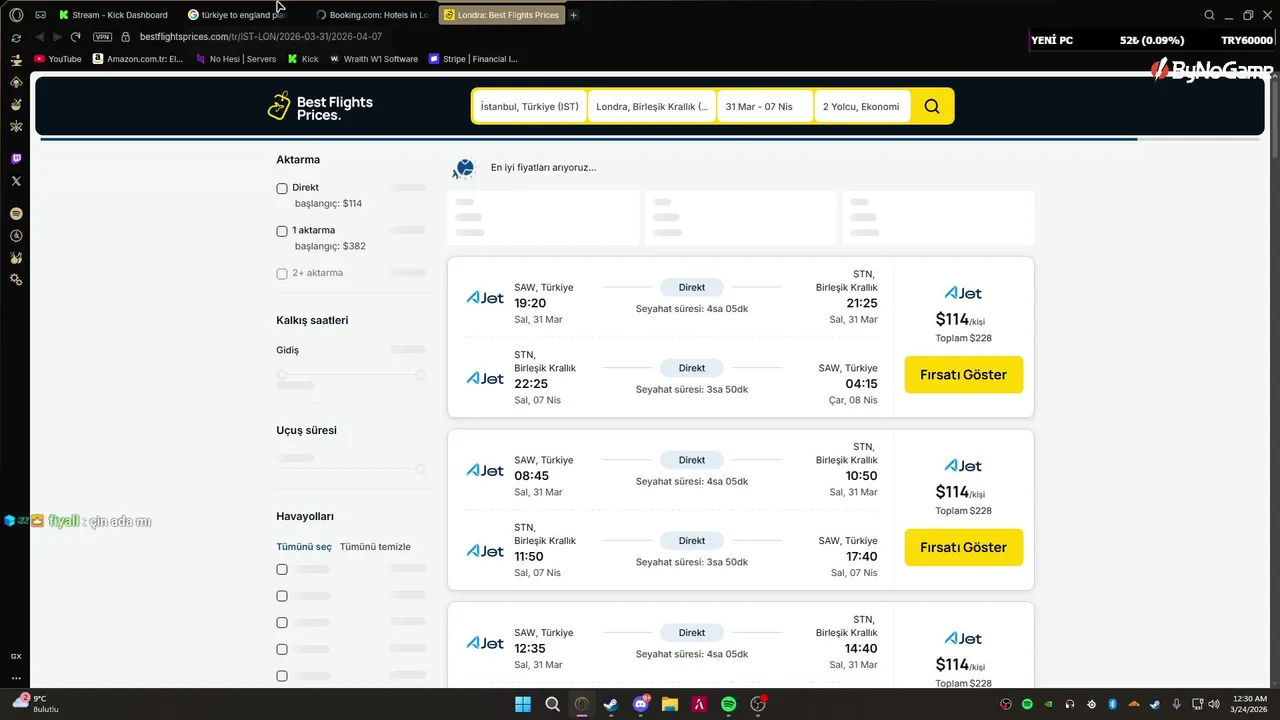Image resolution: width=1280 pixels, height=720 pixels.
Task: Open the Londra, Birleşik Krallık destination field
Action: (652, 107)
